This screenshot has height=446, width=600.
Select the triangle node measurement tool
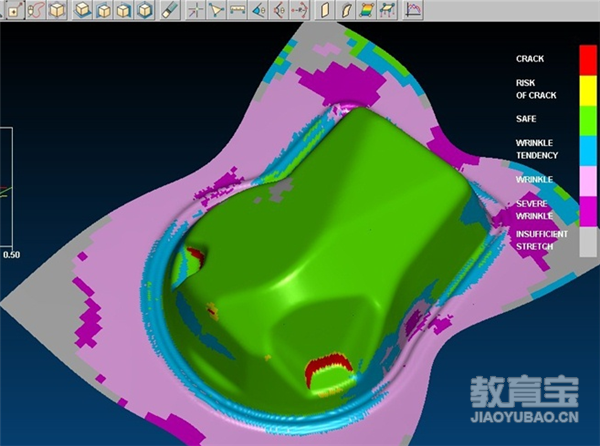click(217, 10)
